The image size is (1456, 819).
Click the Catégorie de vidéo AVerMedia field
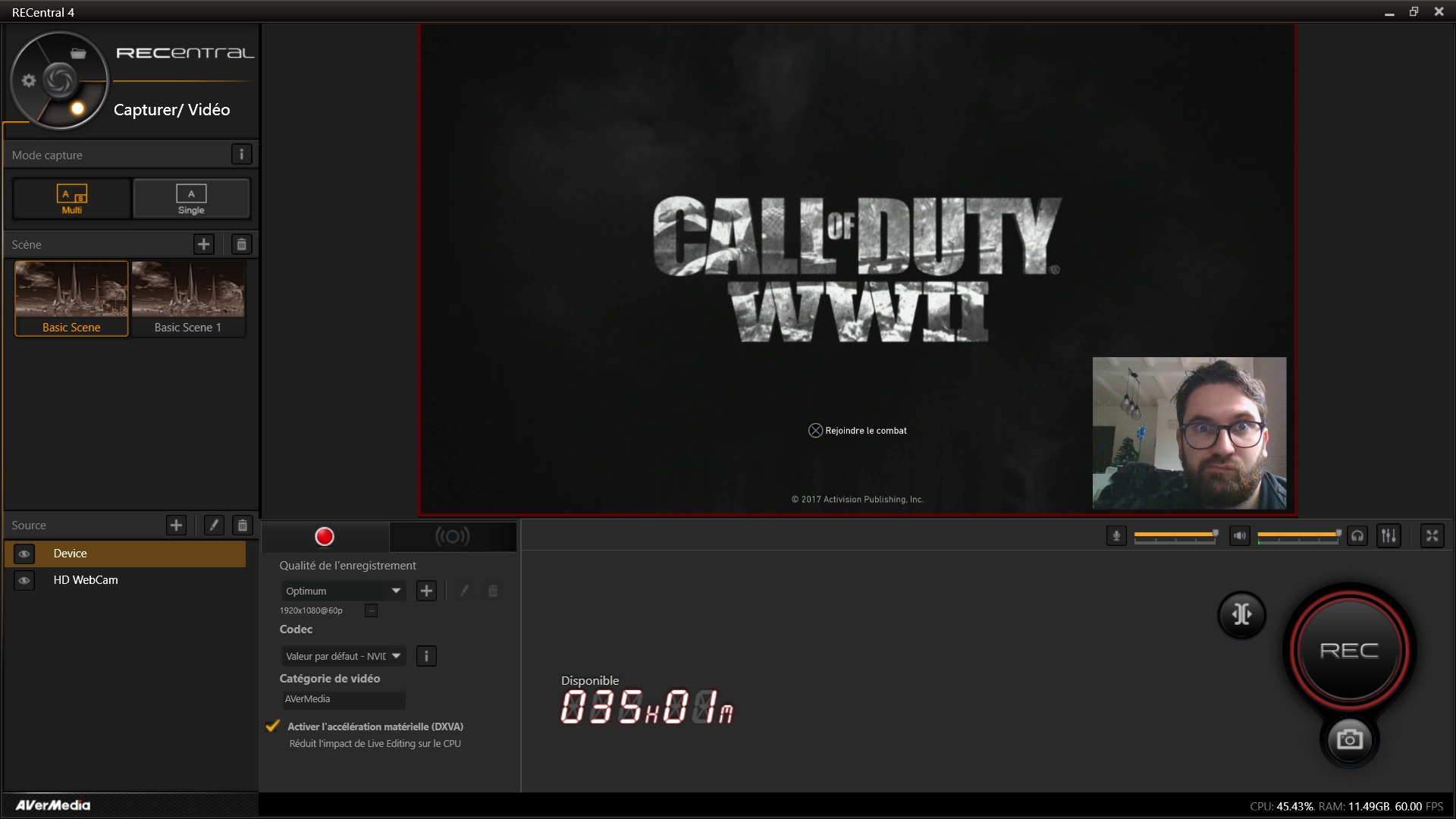(344, 699)
